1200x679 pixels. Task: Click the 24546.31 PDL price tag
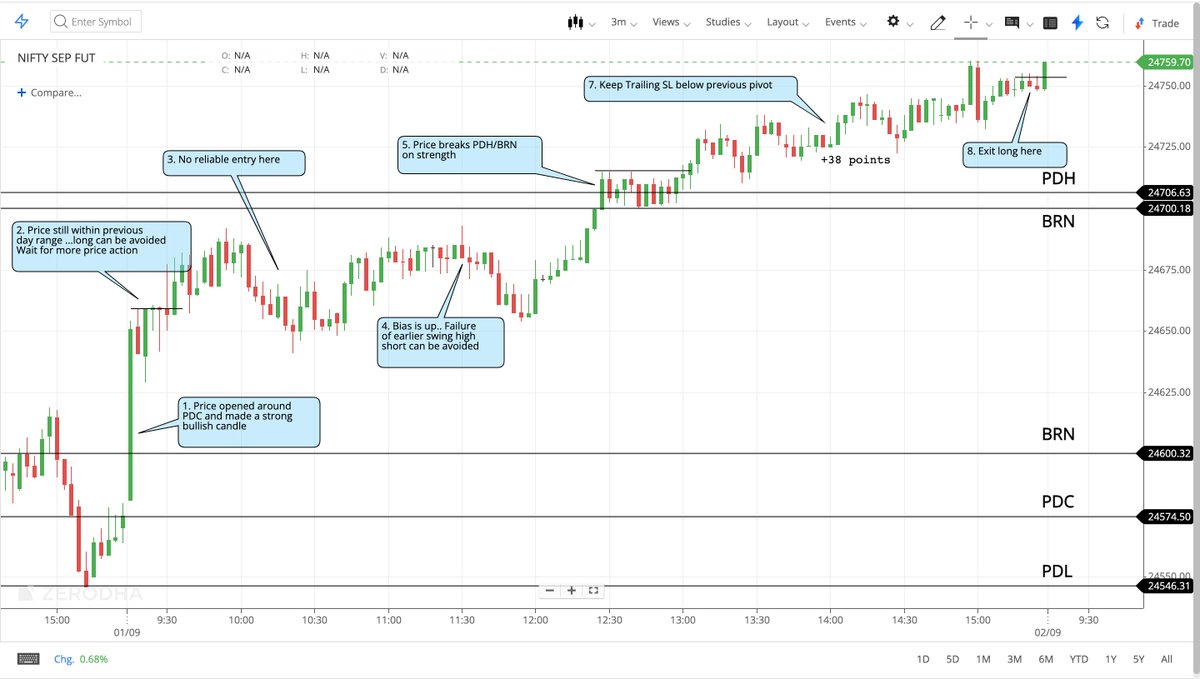pyautogui.click(x=1166, y=586)
